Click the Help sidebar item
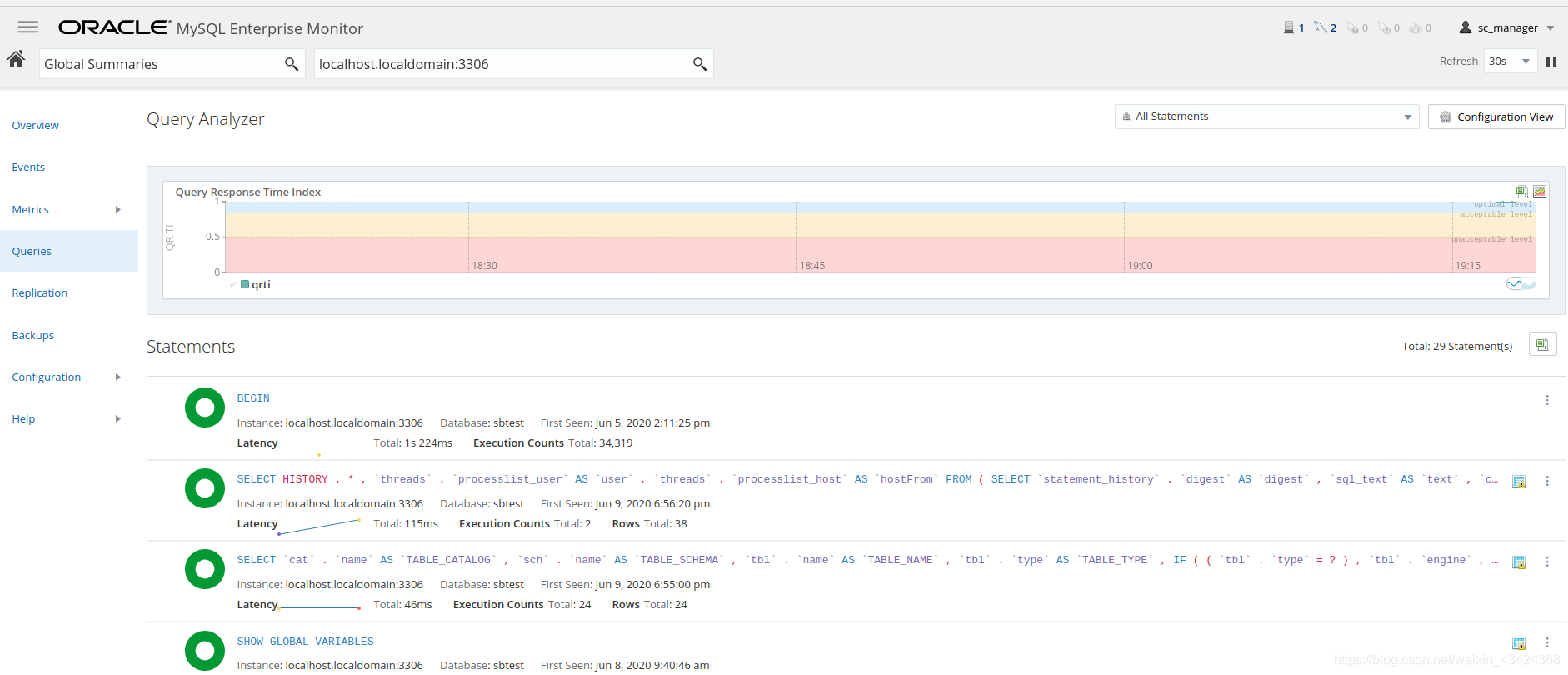1568x675 pixels. [x=23, y=418]
